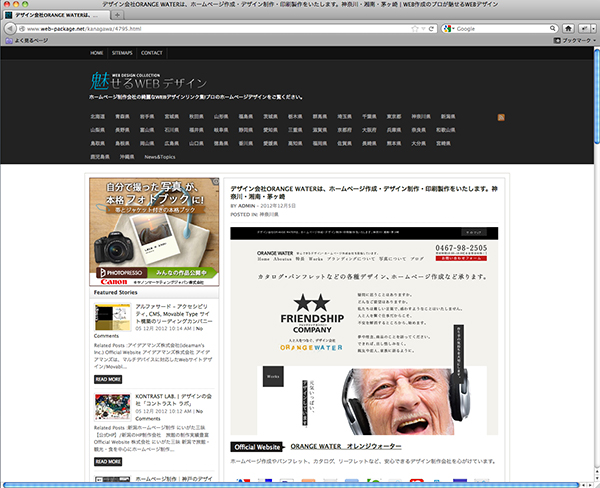The width and height of the screenshot is (600, 488).
Task: Open the 東京都 prefecture link
Action: (394, 116)
